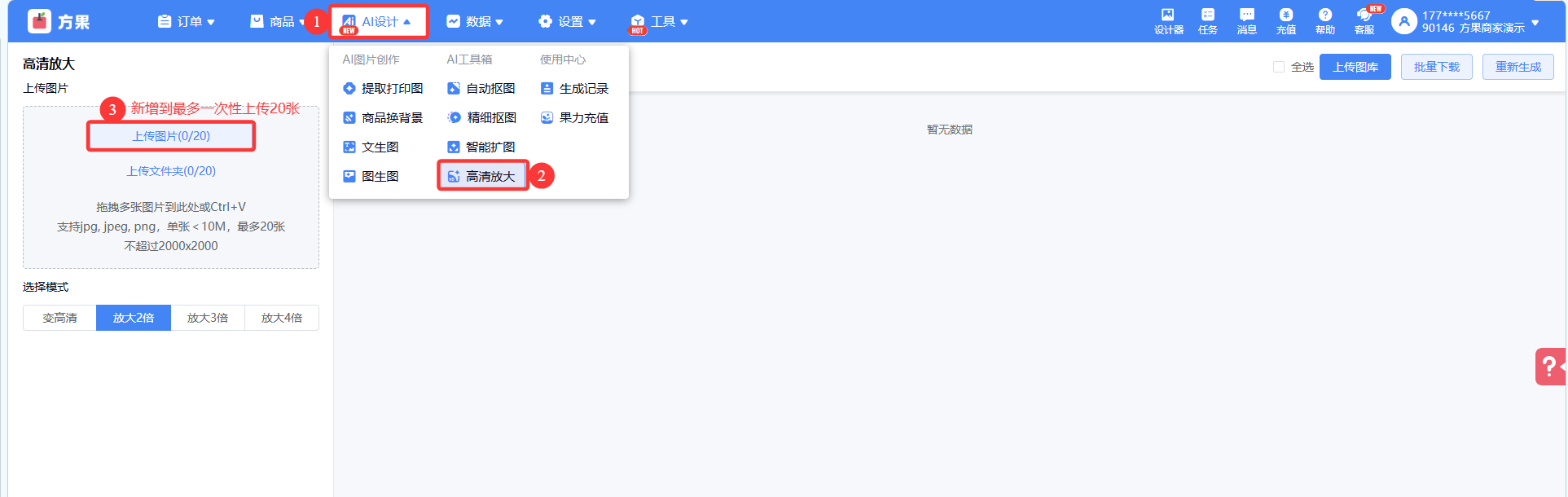Click the 方果 logo icon
Viewport: 1568px width, 497px height.
[39, 21]
